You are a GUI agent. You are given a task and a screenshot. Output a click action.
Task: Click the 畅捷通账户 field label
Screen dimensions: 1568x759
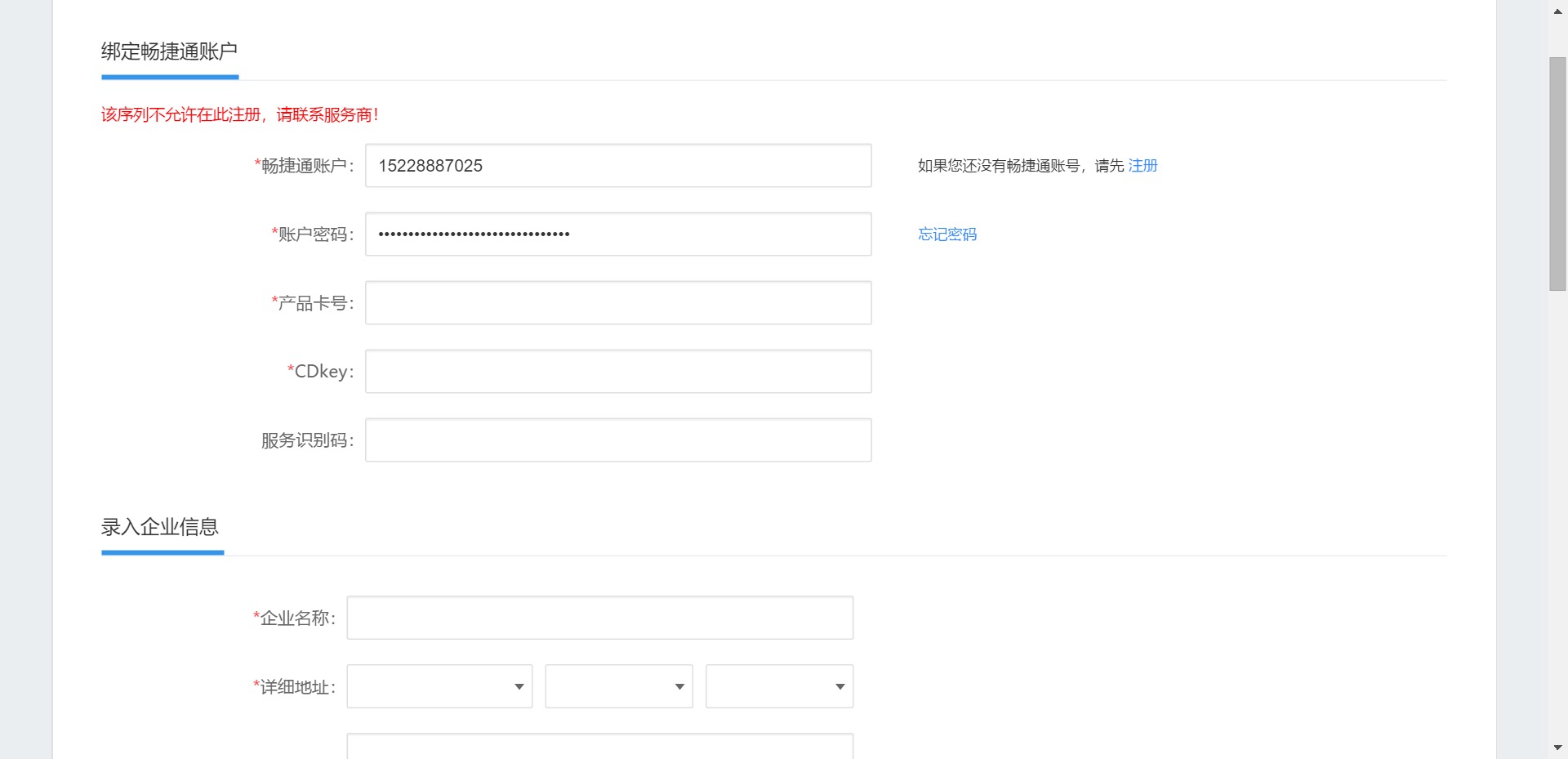point(304,166)
